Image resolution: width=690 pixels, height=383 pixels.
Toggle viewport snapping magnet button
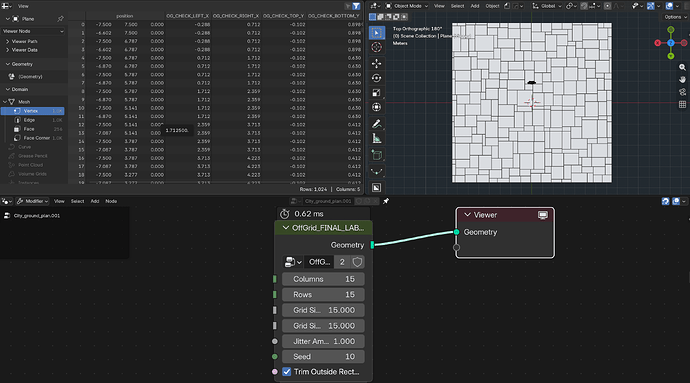pos(584,6)
